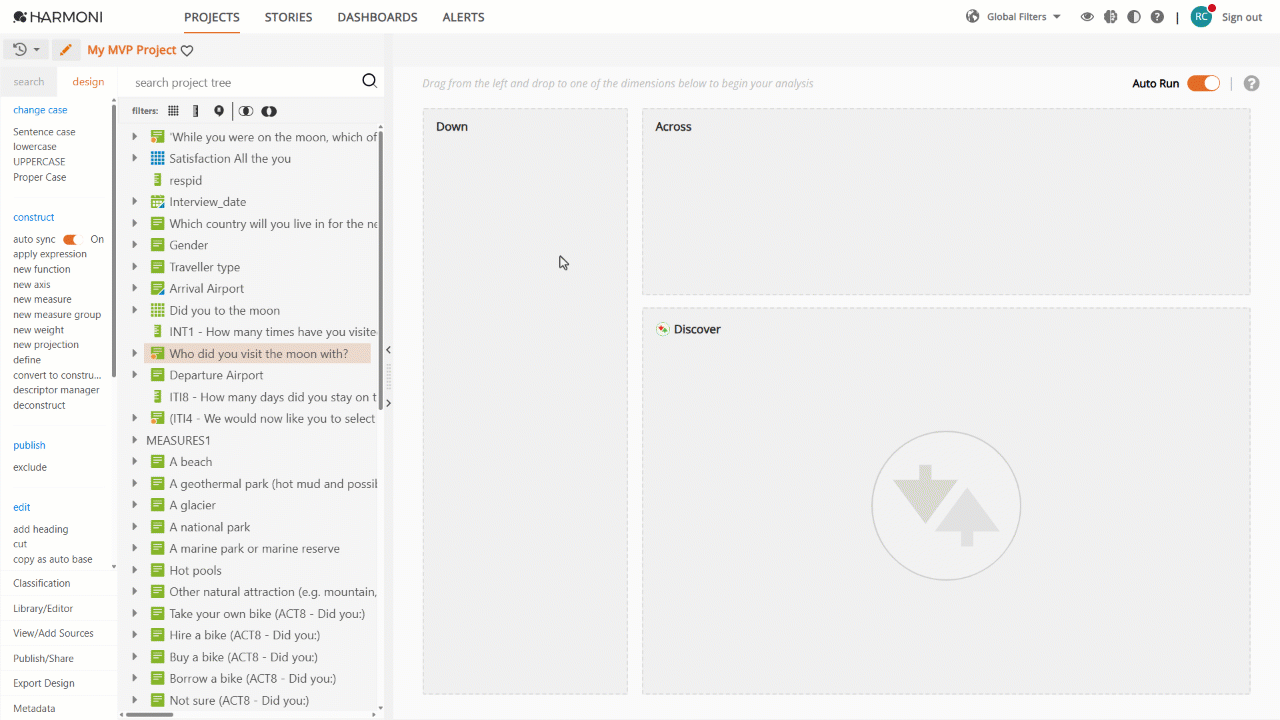
Task: Click the brain icon in header
Action: tap(1110, 17)
